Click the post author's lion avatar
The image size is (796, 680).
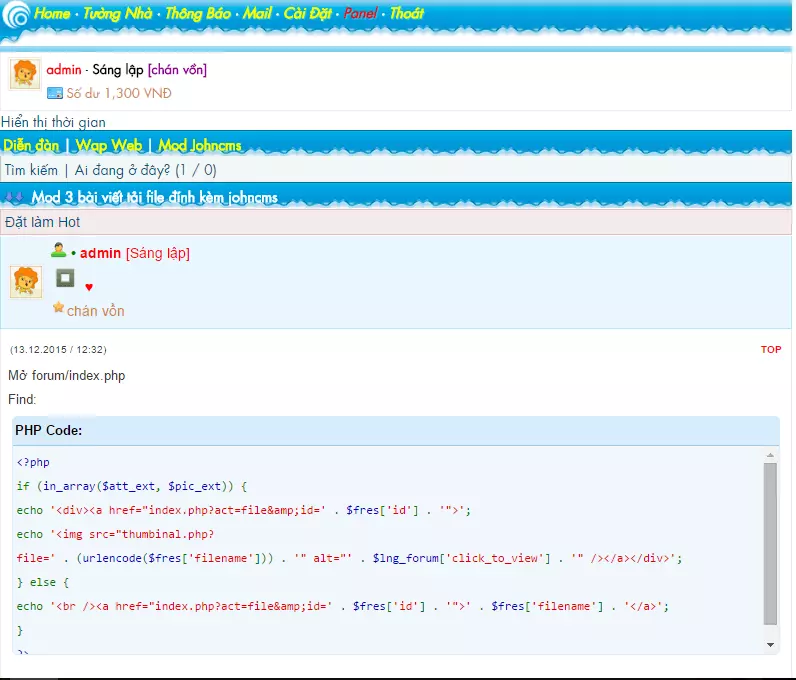26,282
